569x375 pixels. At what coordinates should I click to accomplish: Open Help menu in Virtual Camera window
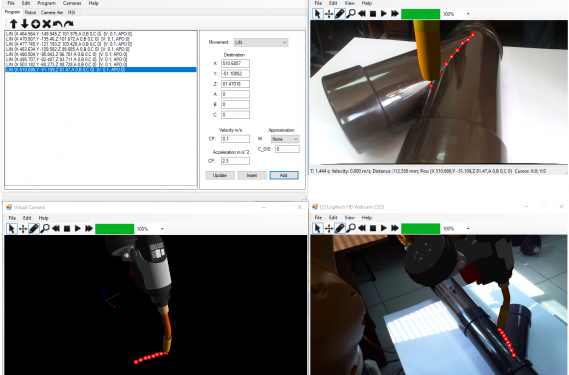(44, 218)
